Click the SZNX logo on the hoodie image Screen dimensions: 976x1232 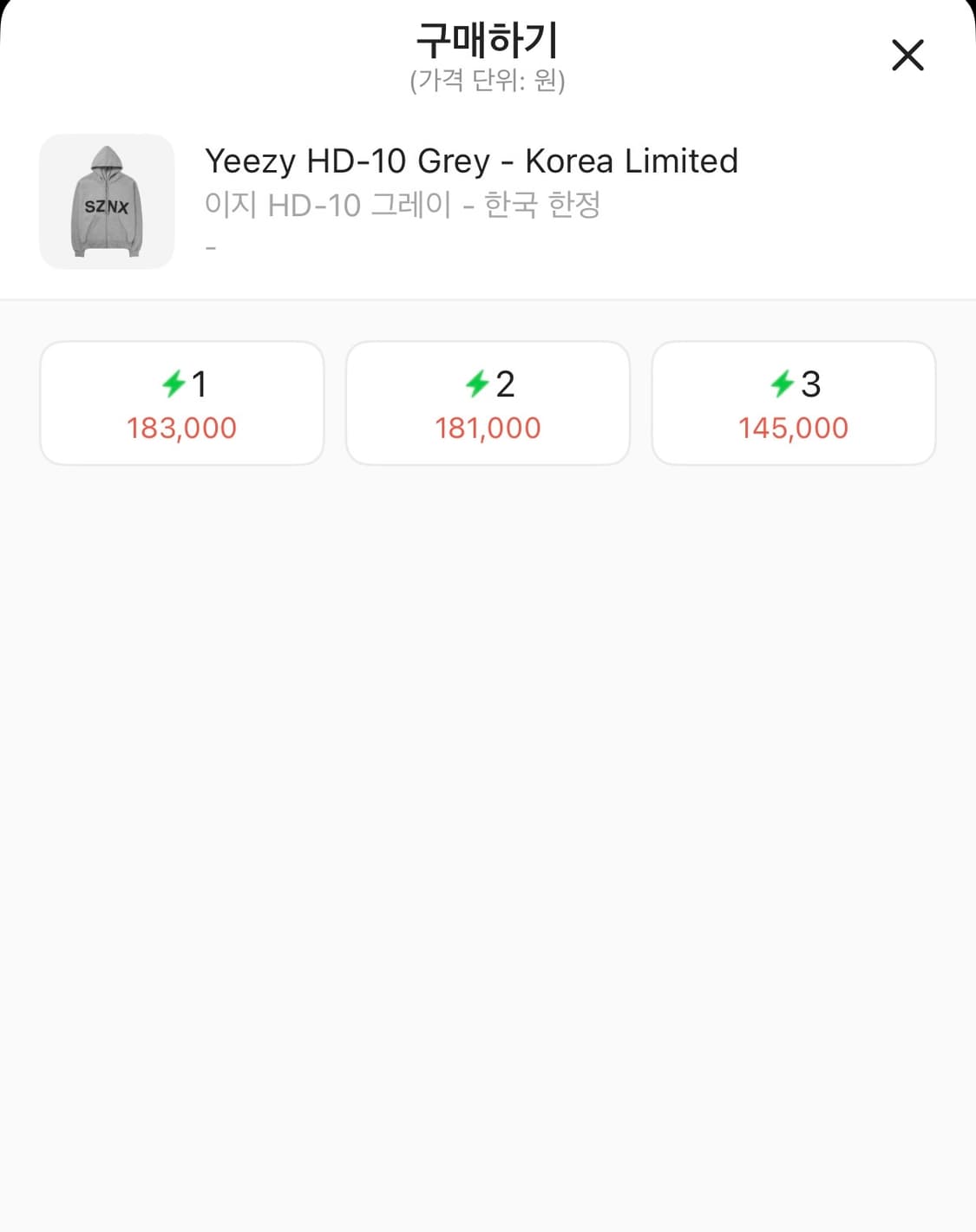107,207
